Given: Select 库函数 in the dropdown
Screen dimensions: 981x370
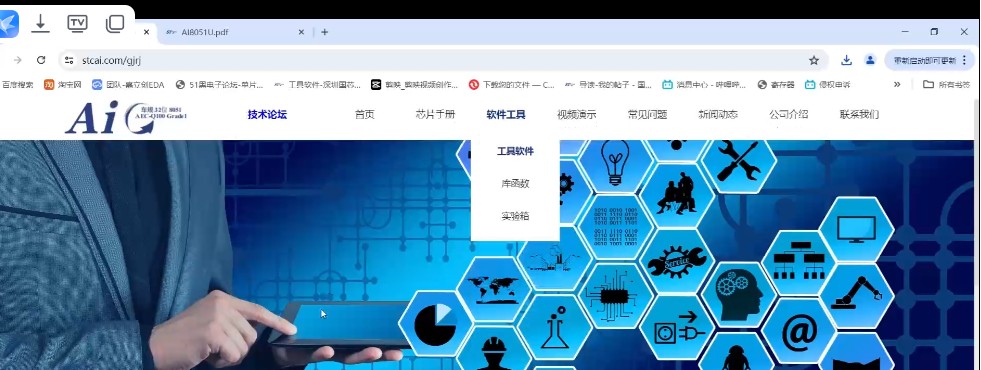Looking at the screenshot, I should click(x=516, y=183).
